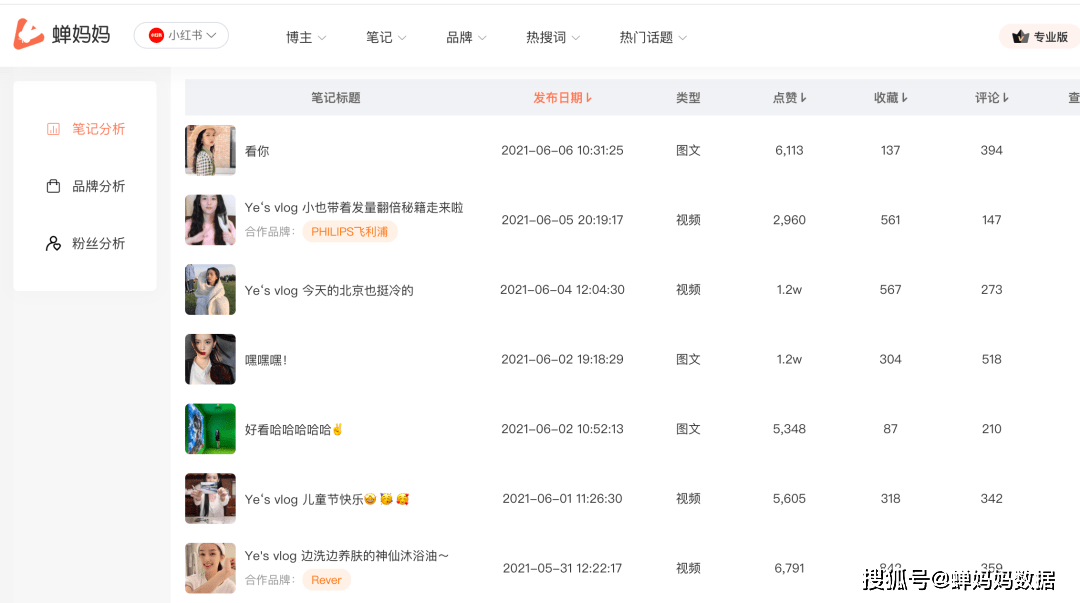Click the PHILIPS飞利浦 brand tag

point(350,231)
